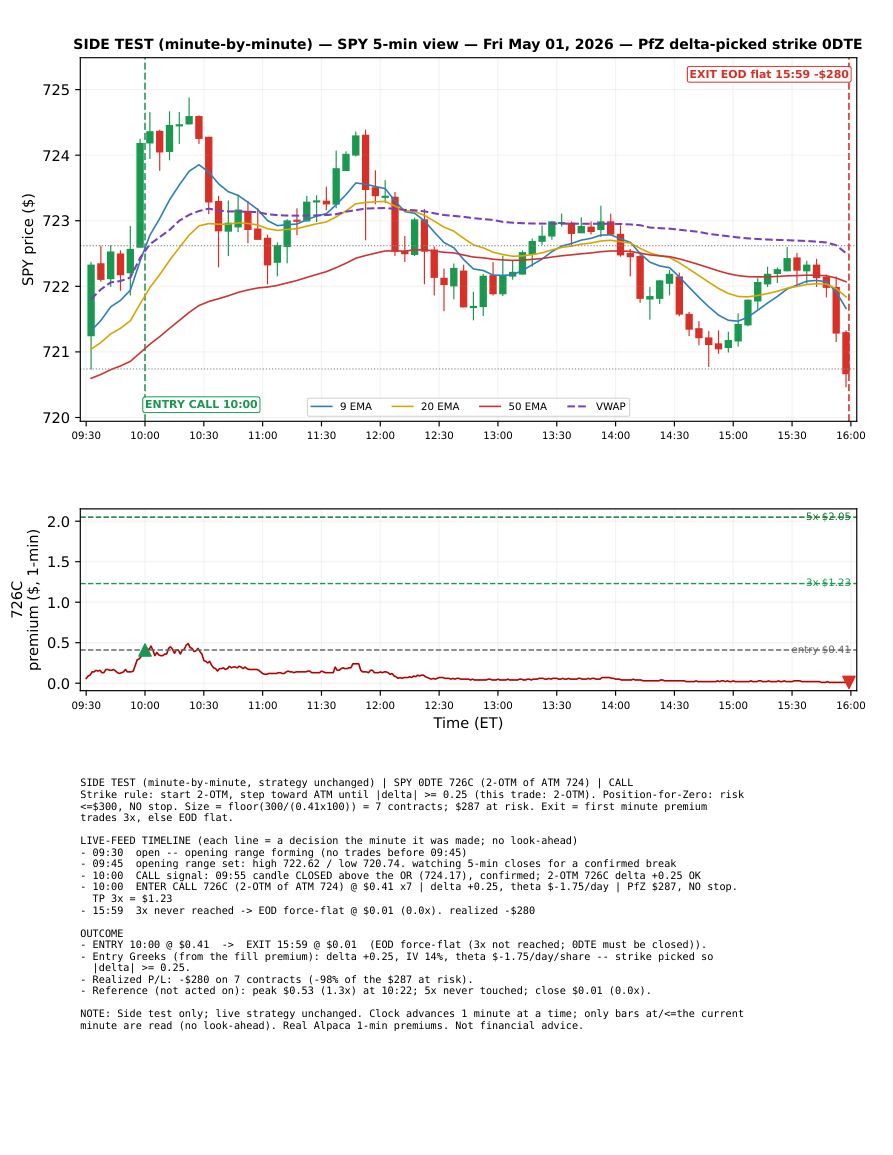Click the Reference peak $0.53 line
The height and width of the screenshot is (1155, 893).
coord(365,991)
